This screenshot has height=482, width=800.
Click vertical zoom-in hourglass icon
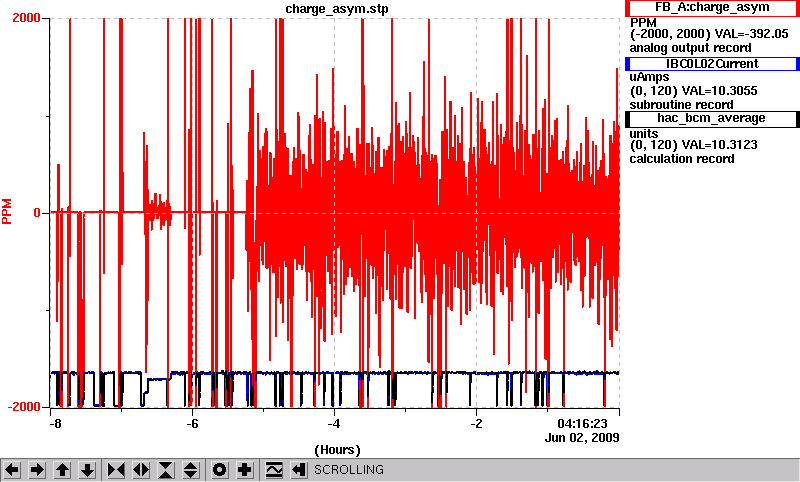tap(166, 470)
